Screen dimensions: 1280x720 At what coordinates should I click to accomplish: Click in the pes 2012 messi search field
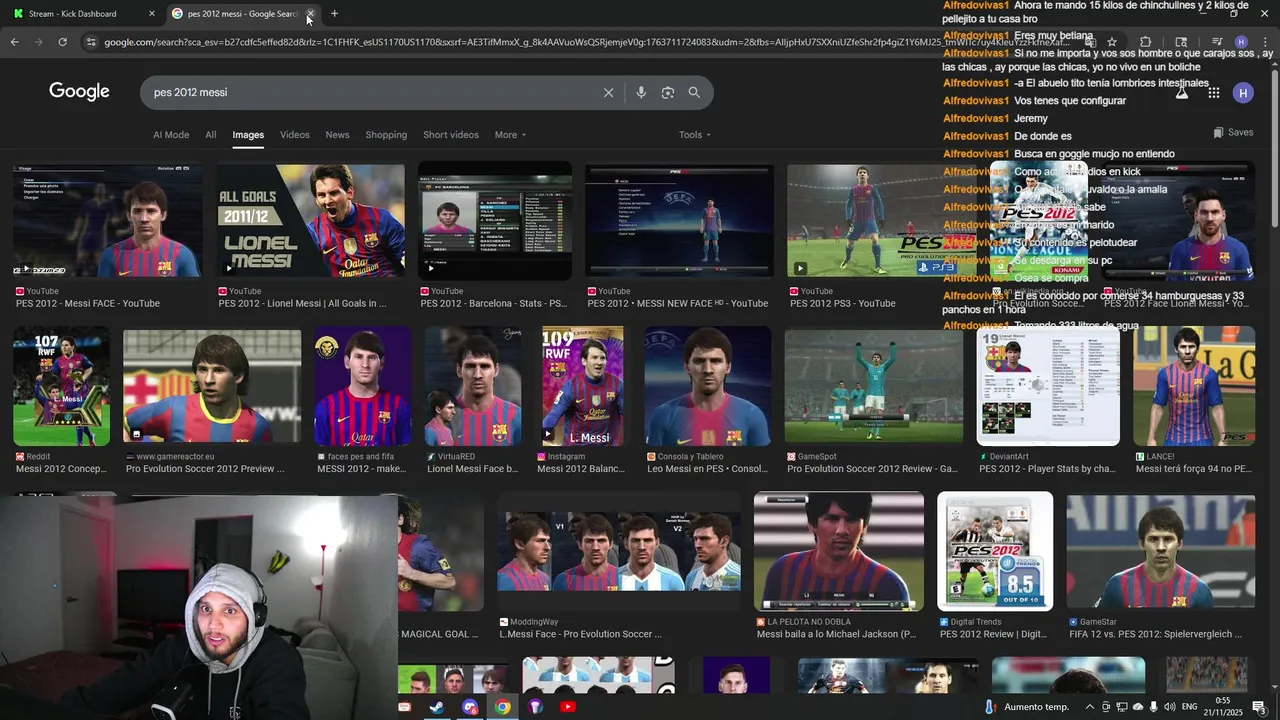370,92
